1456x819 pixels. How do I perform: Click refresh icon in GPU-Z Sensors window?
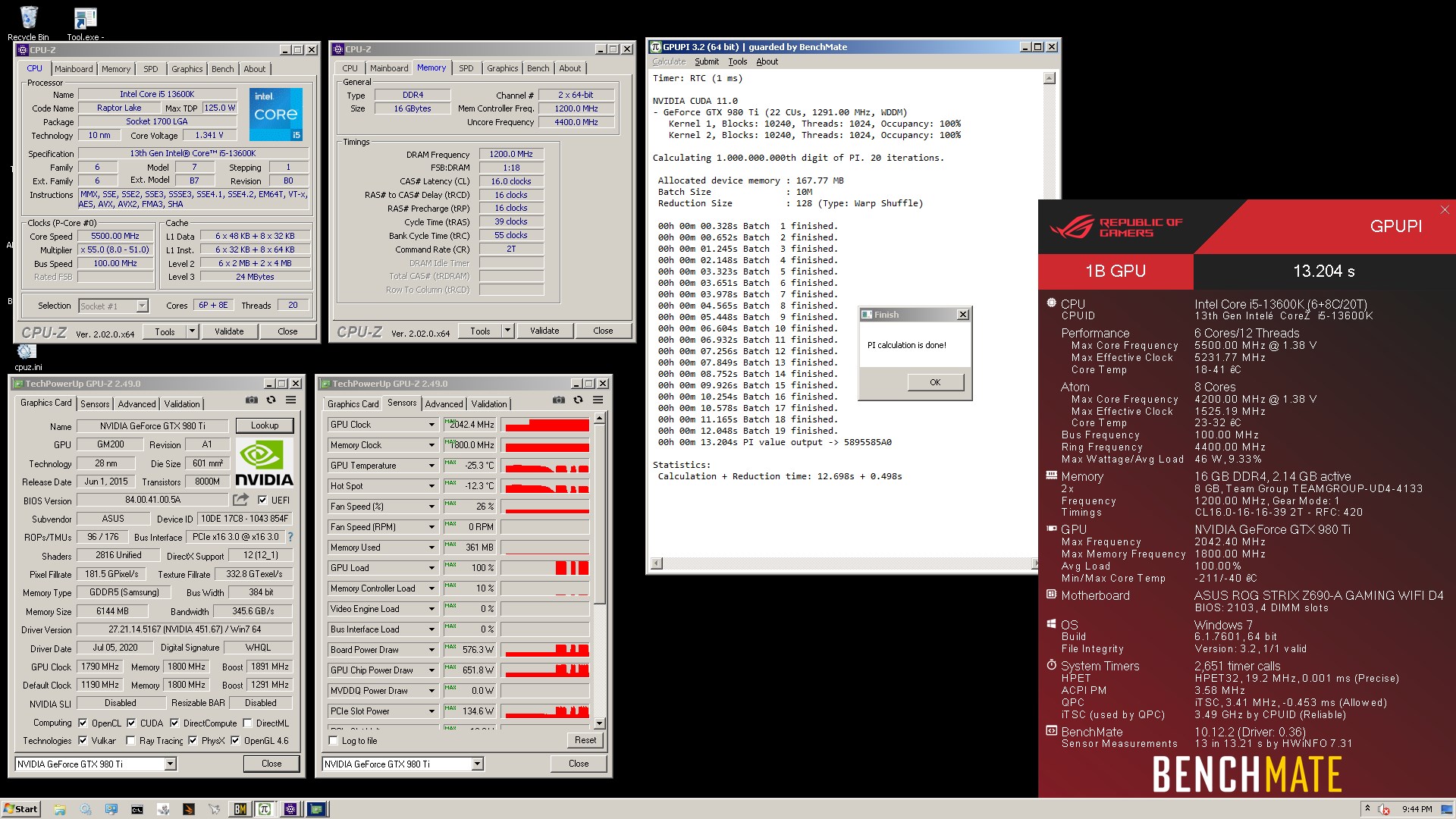click(578, 400)
